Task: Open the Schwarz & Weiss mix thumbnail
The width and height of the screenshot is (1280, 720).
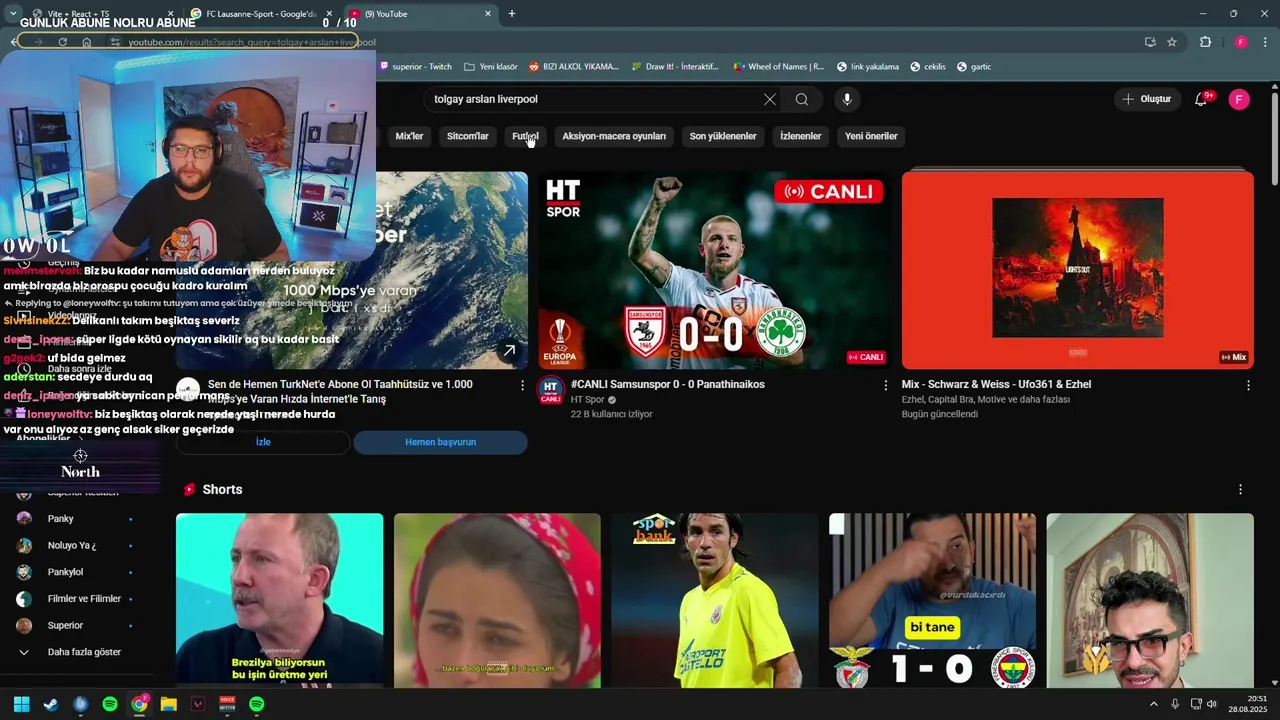Action: [1077, 270]
